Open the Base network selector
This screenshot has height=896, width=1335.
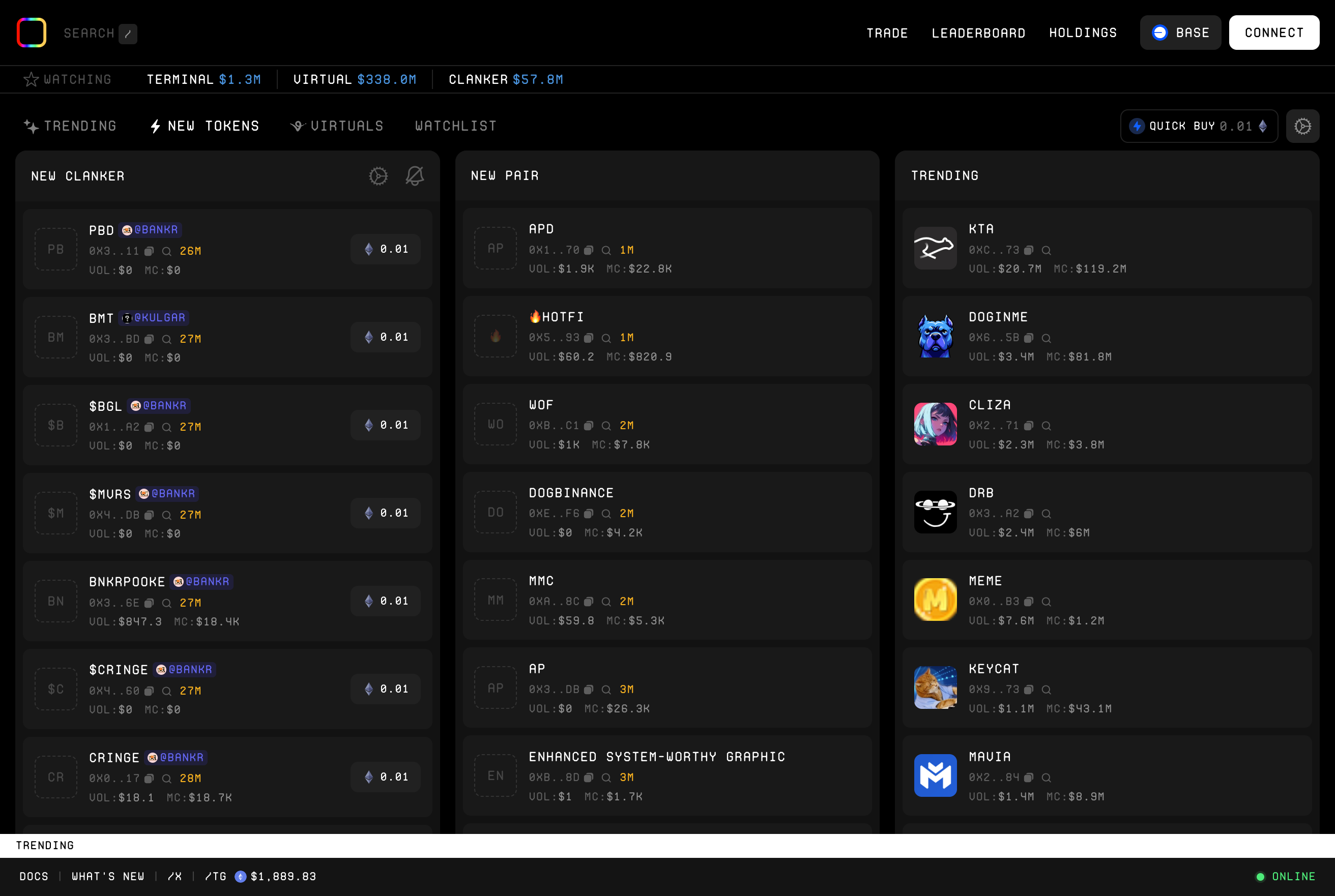(x=1180, y=33)
